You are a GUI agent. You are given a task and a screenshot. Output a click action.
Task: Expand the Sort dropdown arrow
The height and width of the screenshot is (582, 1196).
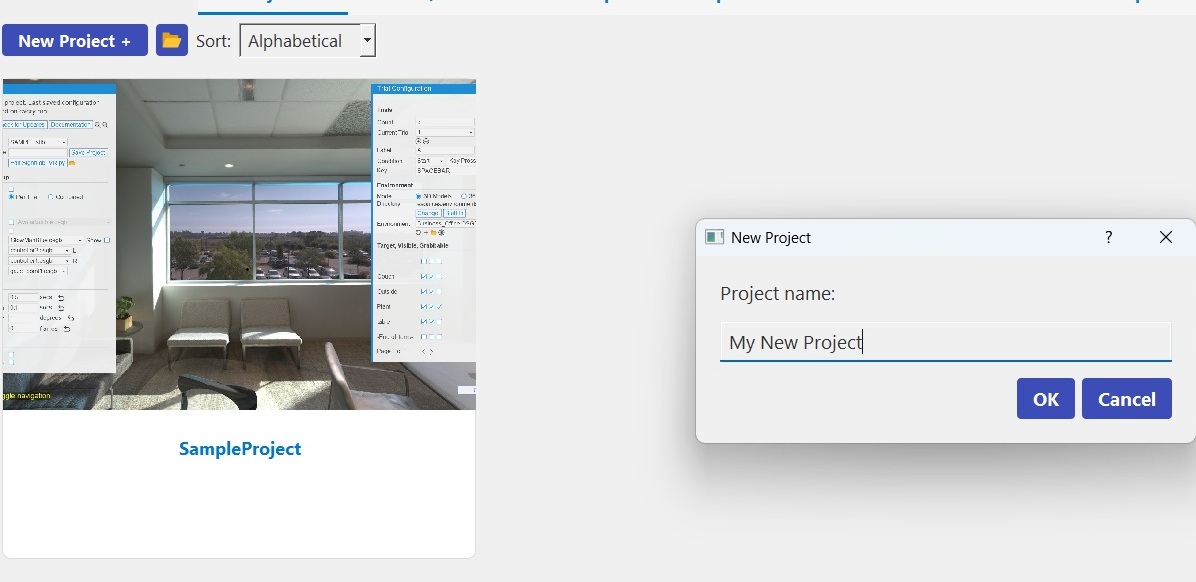pos(367,41)
